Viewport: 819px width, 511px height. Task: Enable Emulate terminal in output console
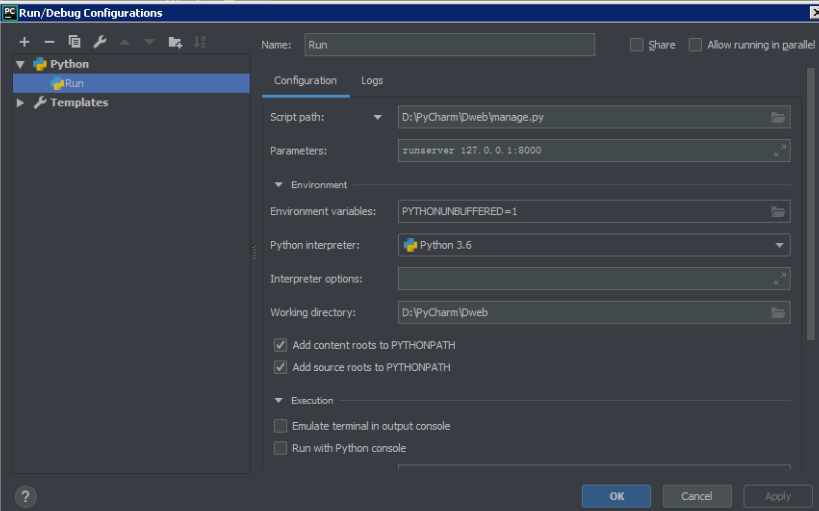[x=281, y=426]
